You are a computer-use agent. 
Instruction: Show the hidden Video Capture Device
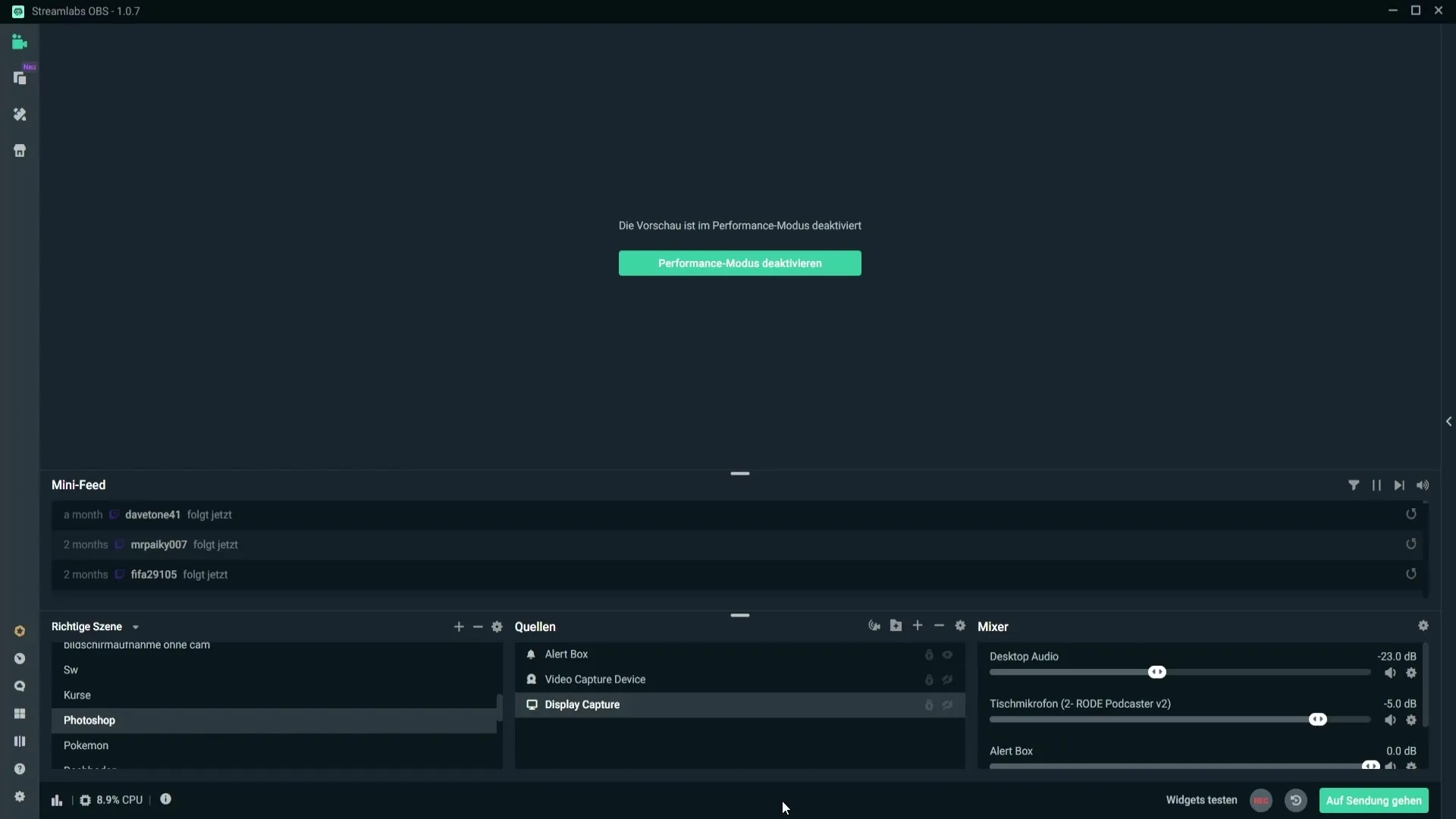coord(947,679)
